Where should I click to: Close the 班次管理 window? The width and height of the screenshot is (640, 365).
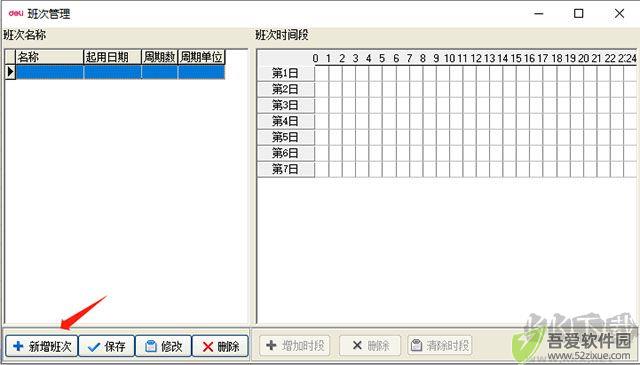pos(619,13)
